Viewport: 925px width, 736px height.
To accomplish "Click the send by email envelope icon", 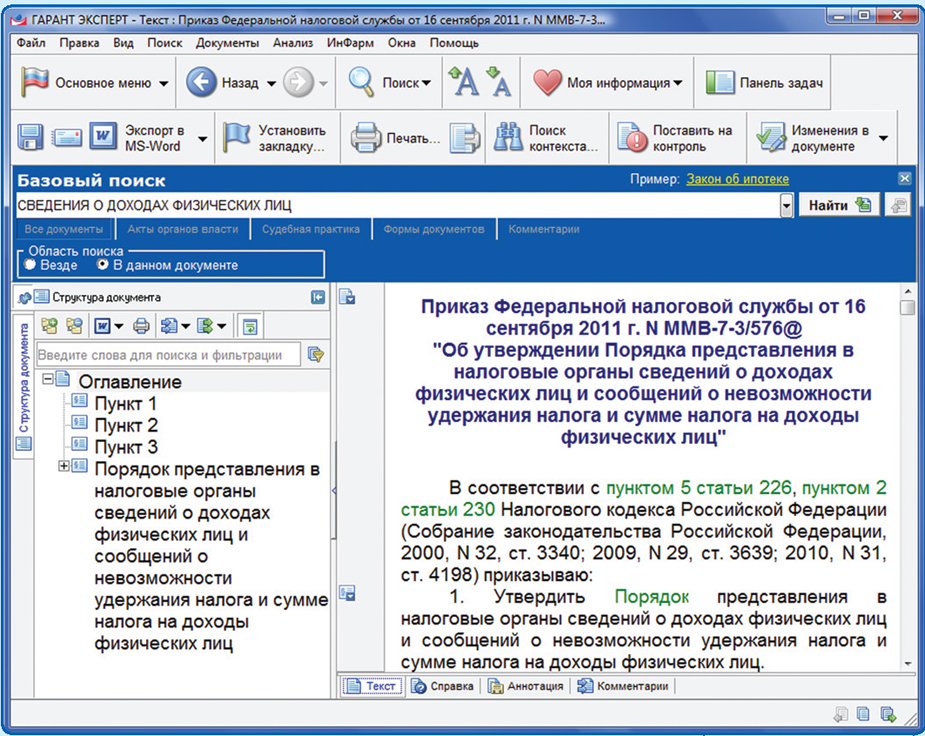I will coord(67,137).
